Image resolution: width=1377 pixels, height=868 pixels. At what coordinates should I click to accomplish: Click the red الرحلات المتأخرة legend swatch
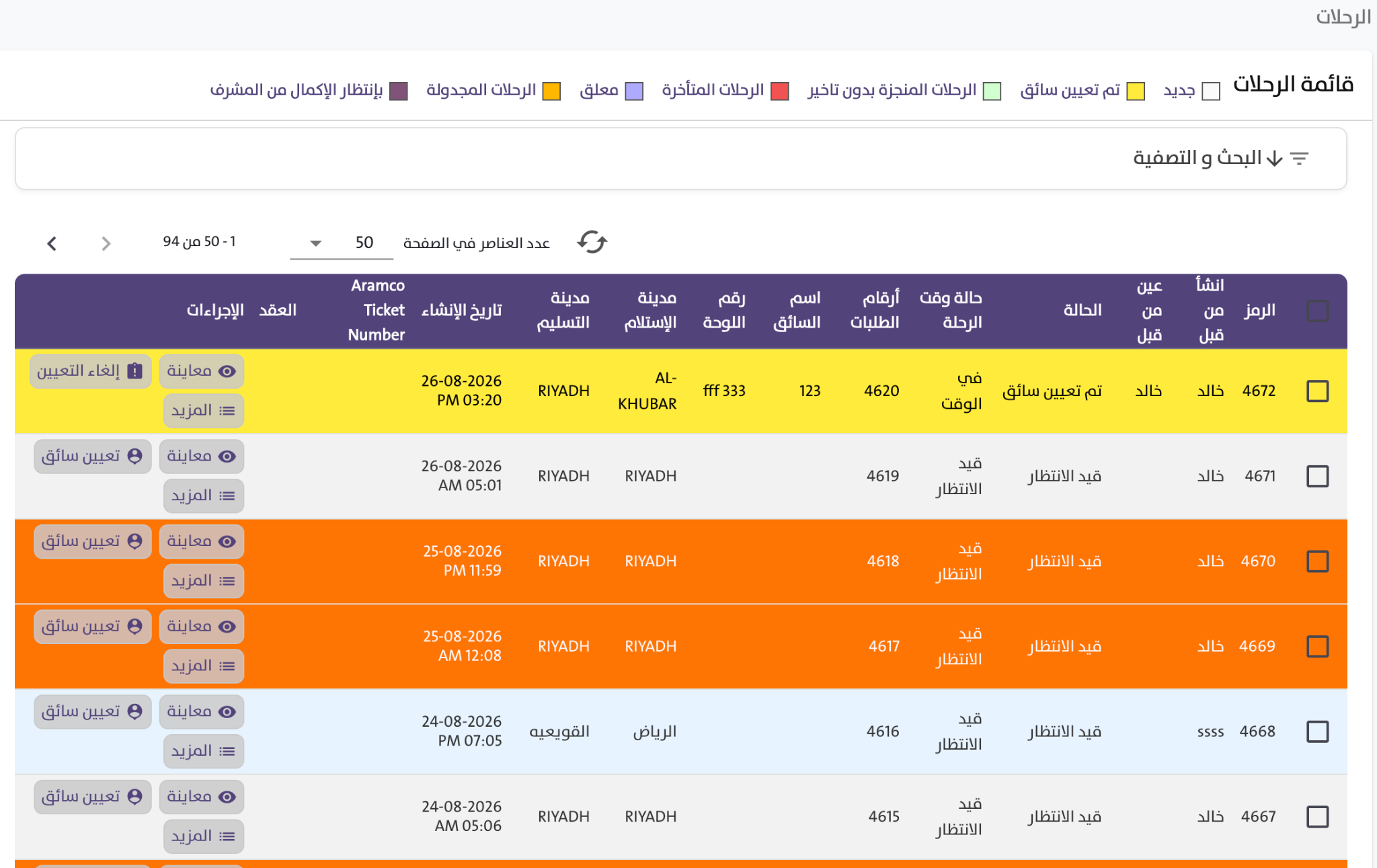[779, 91]
